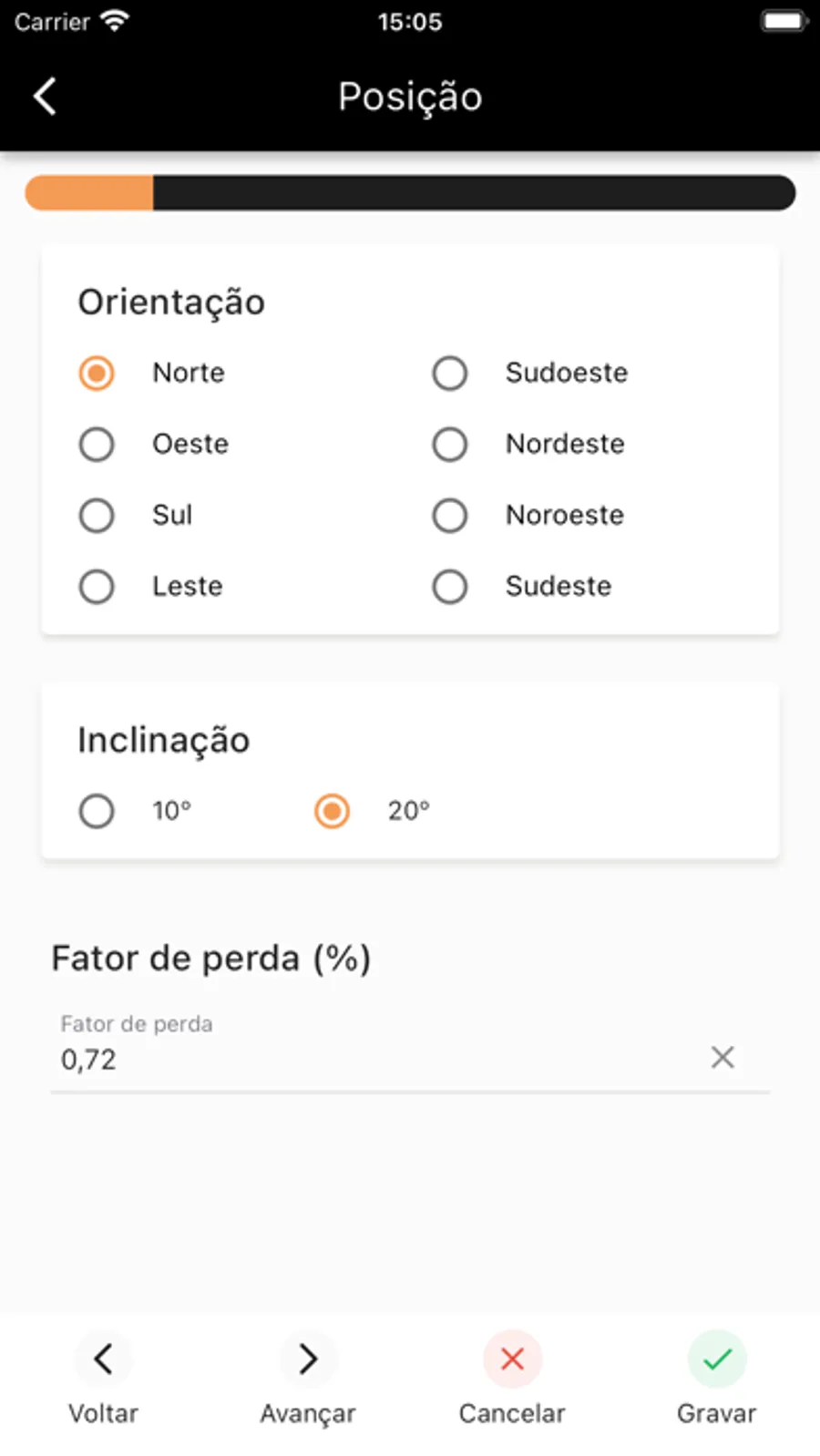Choose Leste orientation
This screenshot has width=820, height=1456.
click(97, 586)
